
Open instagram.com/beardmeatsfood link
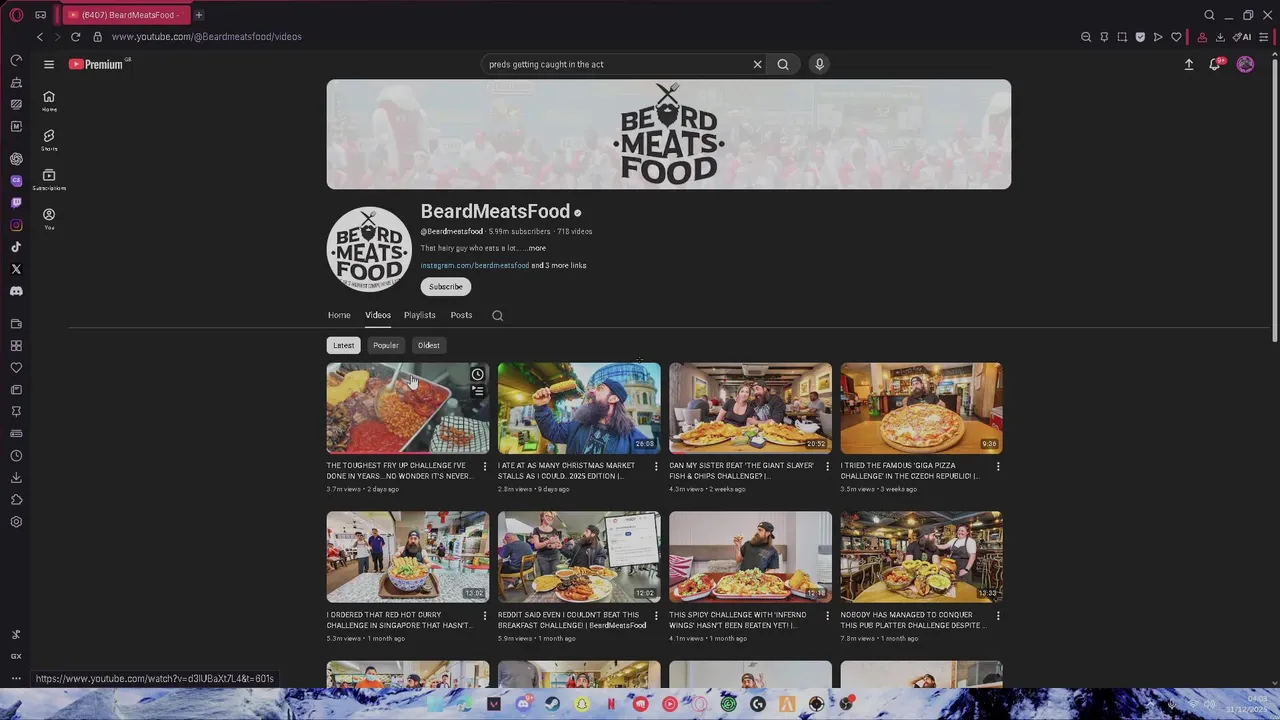point(475,266)
